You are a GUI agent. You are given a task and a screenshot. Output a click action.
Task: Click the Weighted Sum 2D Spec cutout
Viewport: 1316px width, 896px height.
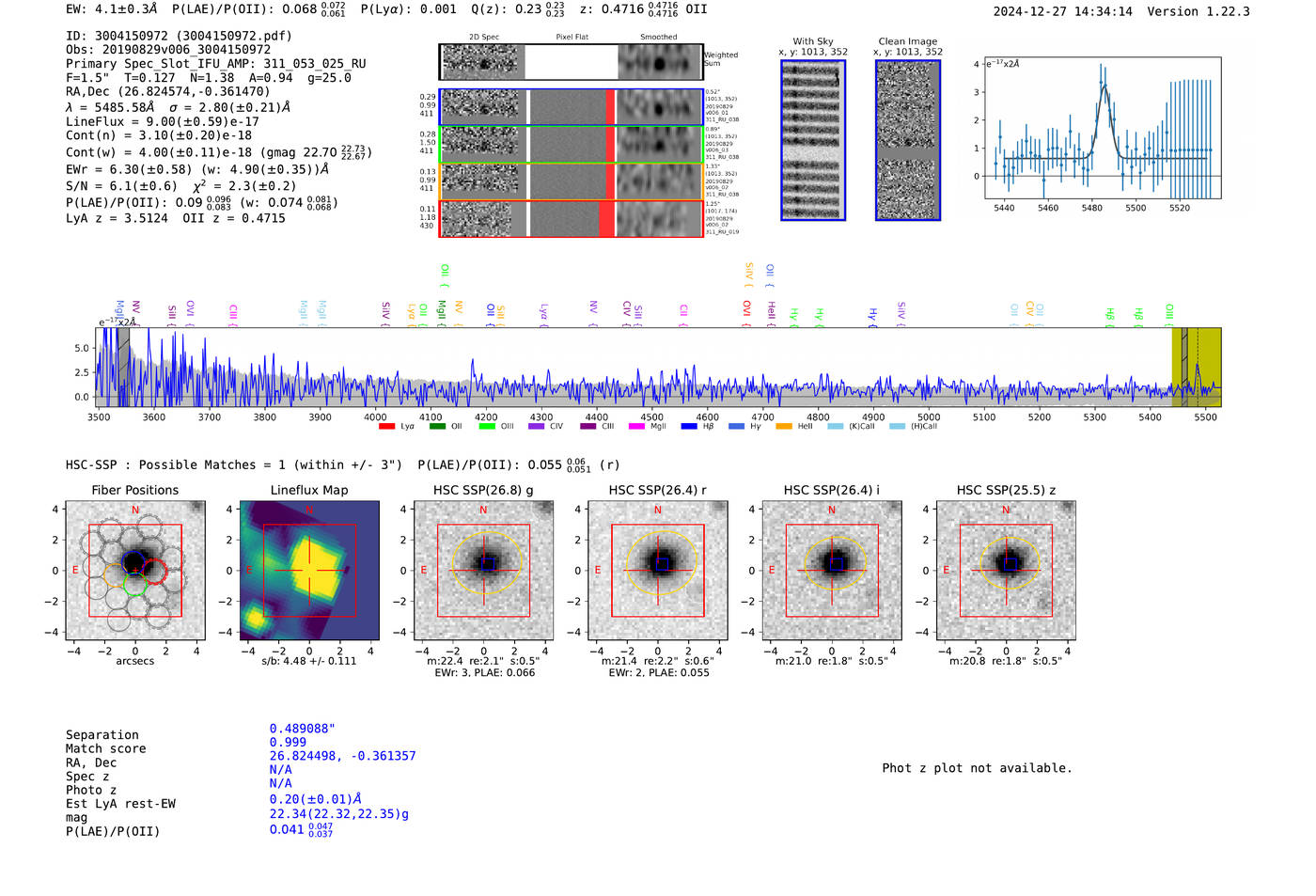tap(480, 62)
